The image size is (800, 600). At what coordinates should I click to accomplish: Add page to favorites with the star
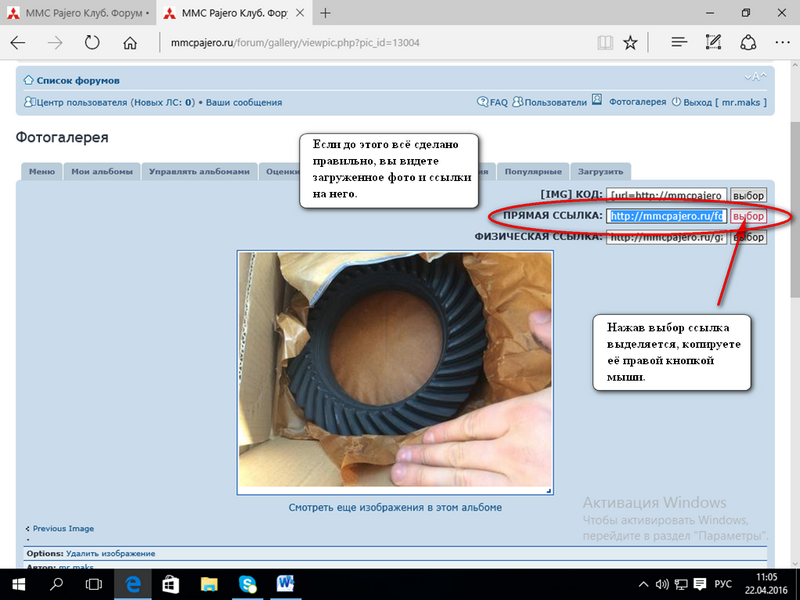pos(630,43)
